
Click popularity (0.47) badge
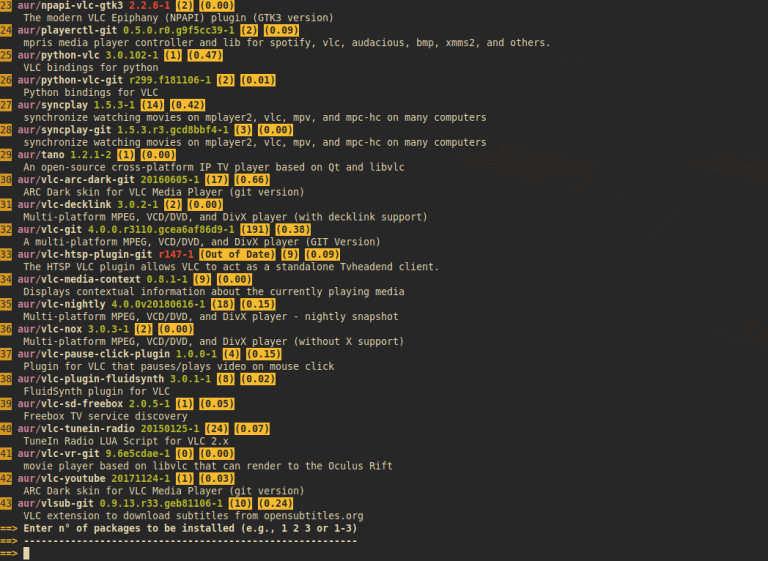pyautogui.click(x=205, y=55)
